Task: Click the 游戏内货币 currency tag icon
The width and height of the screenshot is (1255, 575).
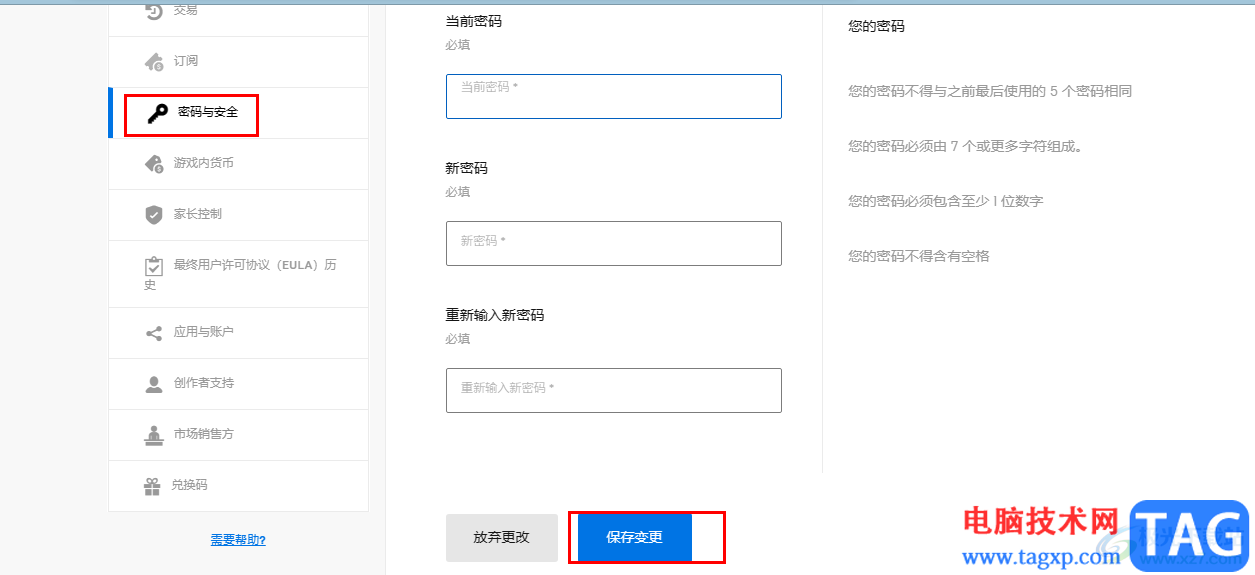Action: pyautogui.click(x=154, y=163)
